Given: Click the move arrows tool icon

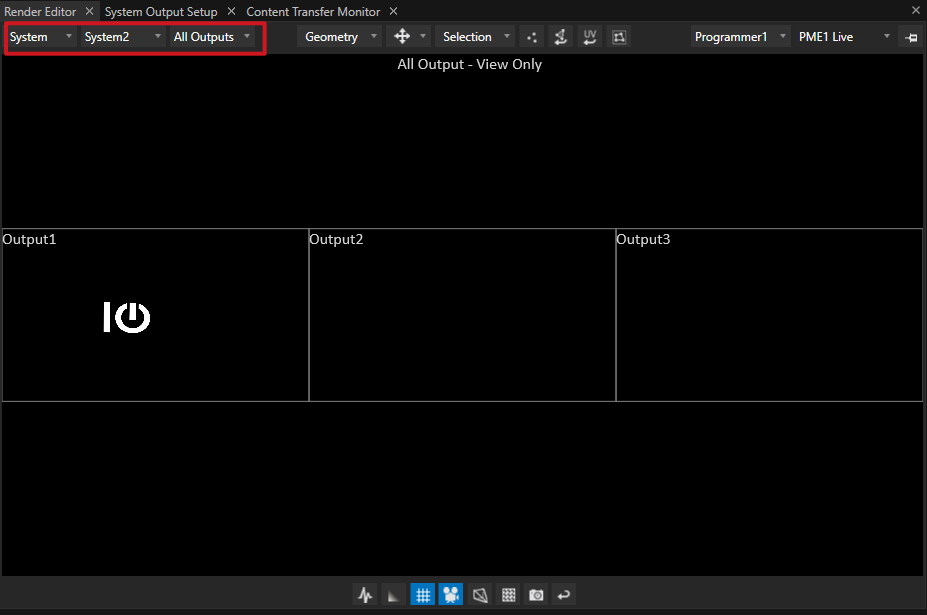Looking at the screenshot, I should [x=402, y=37].
